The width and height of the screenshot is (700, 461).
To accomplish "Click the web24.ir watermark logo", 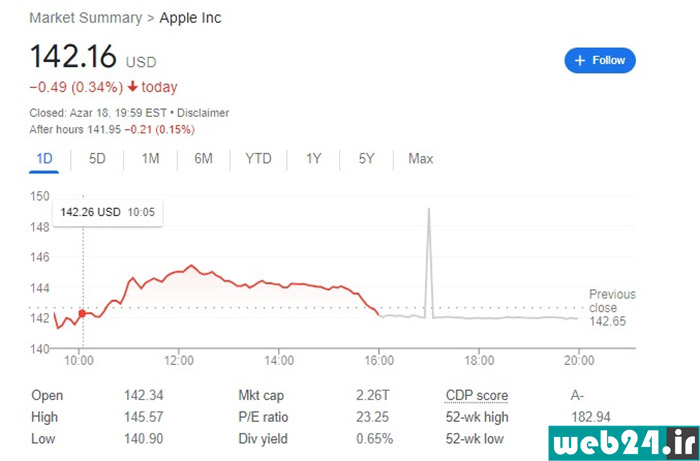I will point(624,443).
